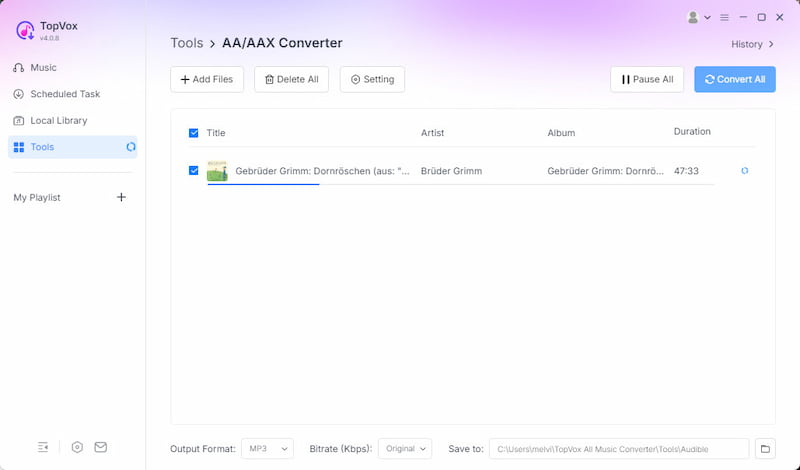Click the TopVox logo icon
The image size is (800, 470).
point(25,31)
